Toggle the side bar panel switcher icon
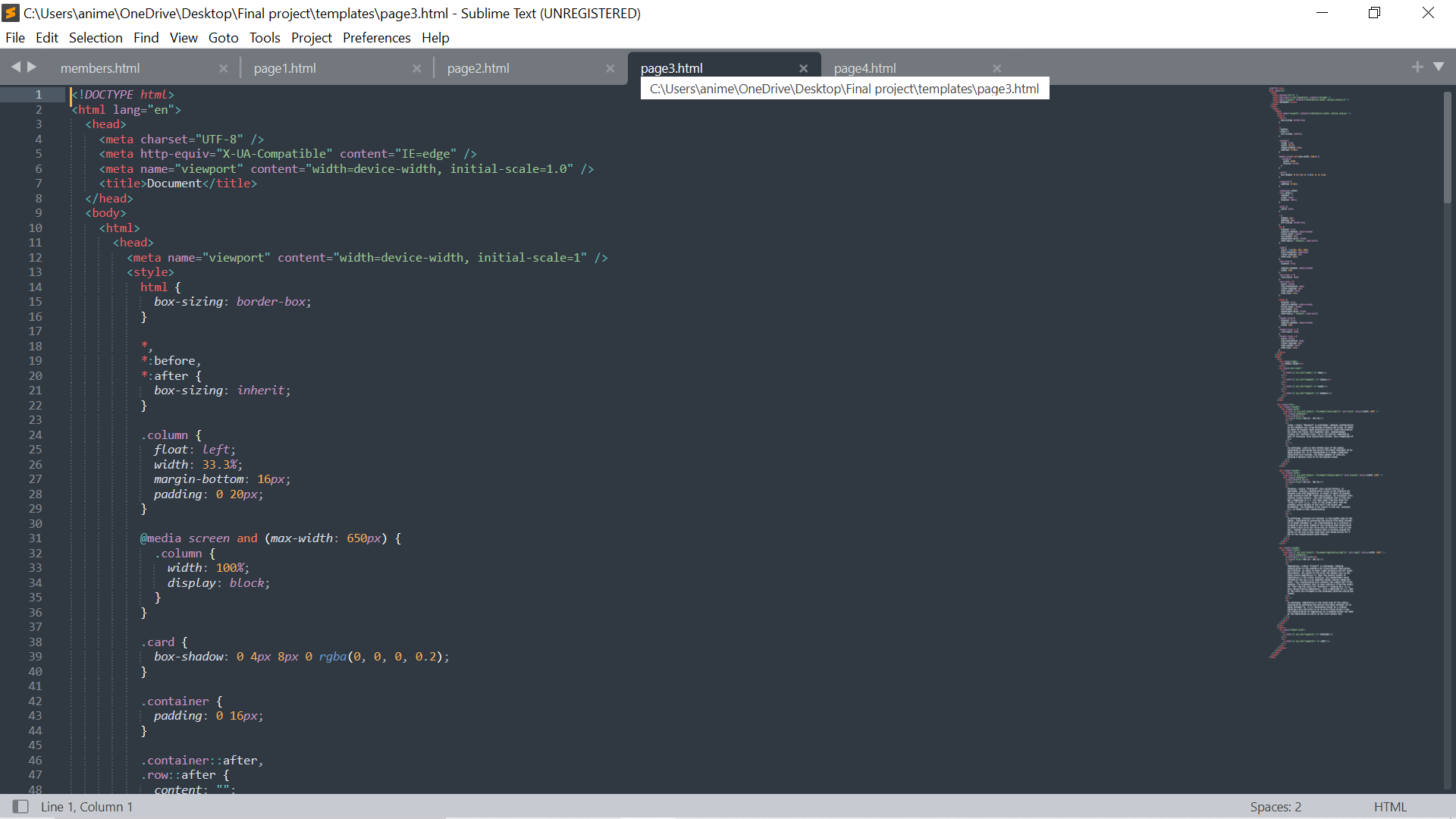The width and height of the screenshot is (1456, 819). [x=20, y=806]
